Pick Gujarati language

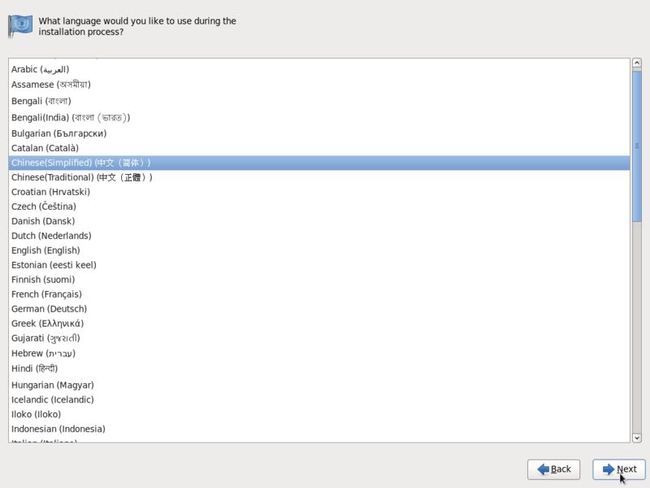coord(319,338)
